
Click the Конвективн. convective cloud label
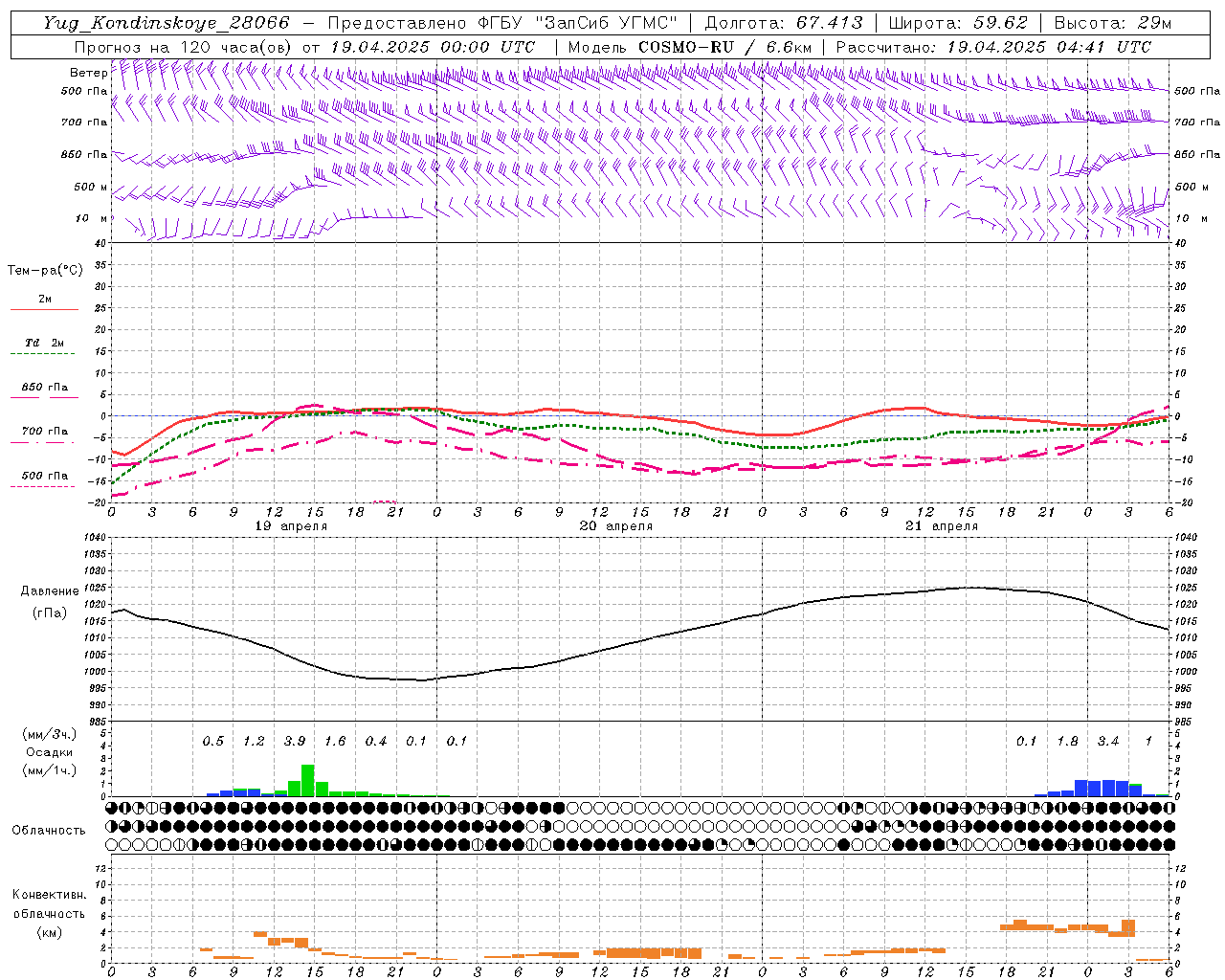49,895
